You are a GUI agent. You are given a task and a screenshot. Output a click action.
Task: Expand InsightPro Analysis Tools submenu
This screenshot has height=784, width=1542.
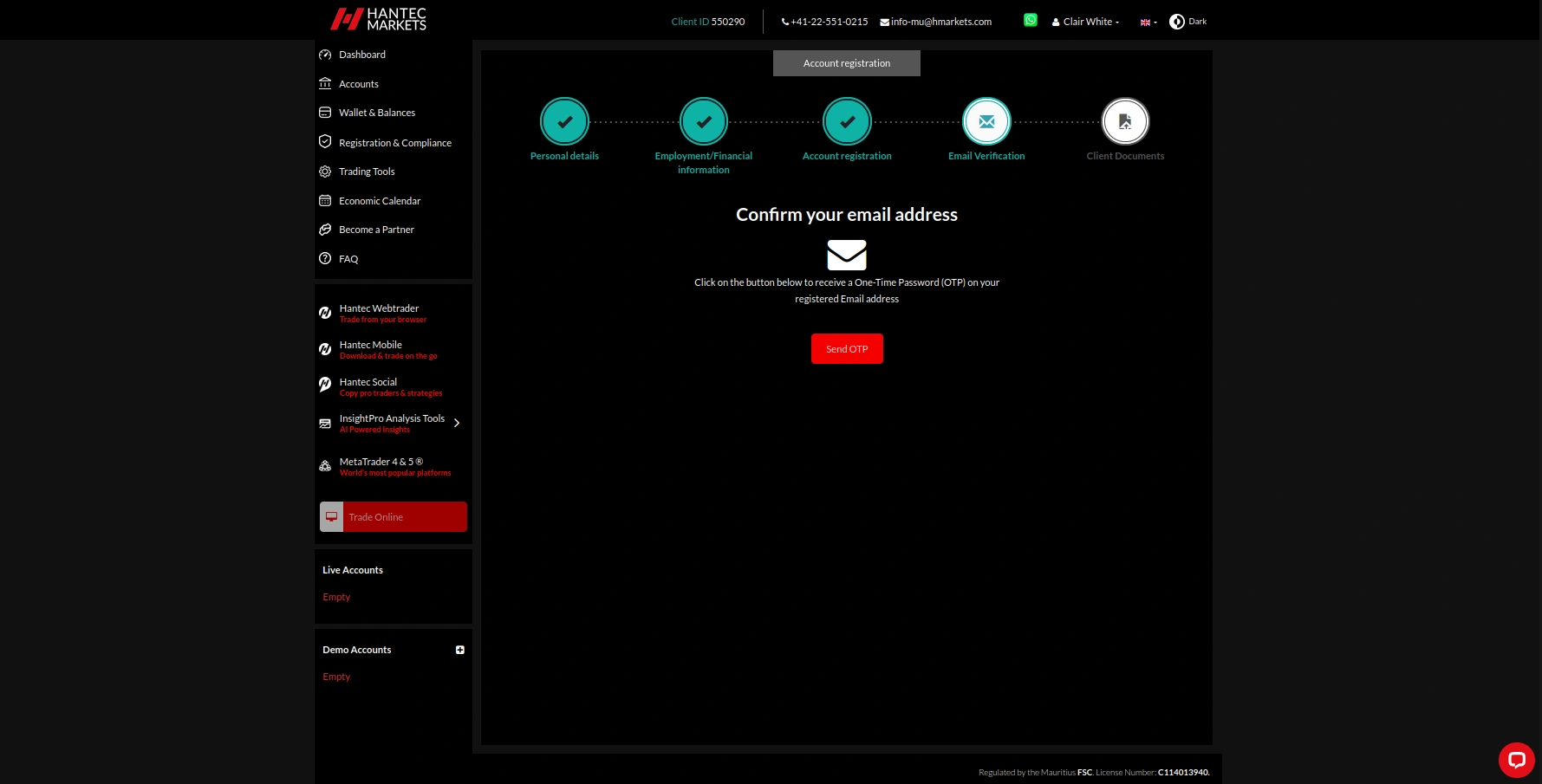457,423
